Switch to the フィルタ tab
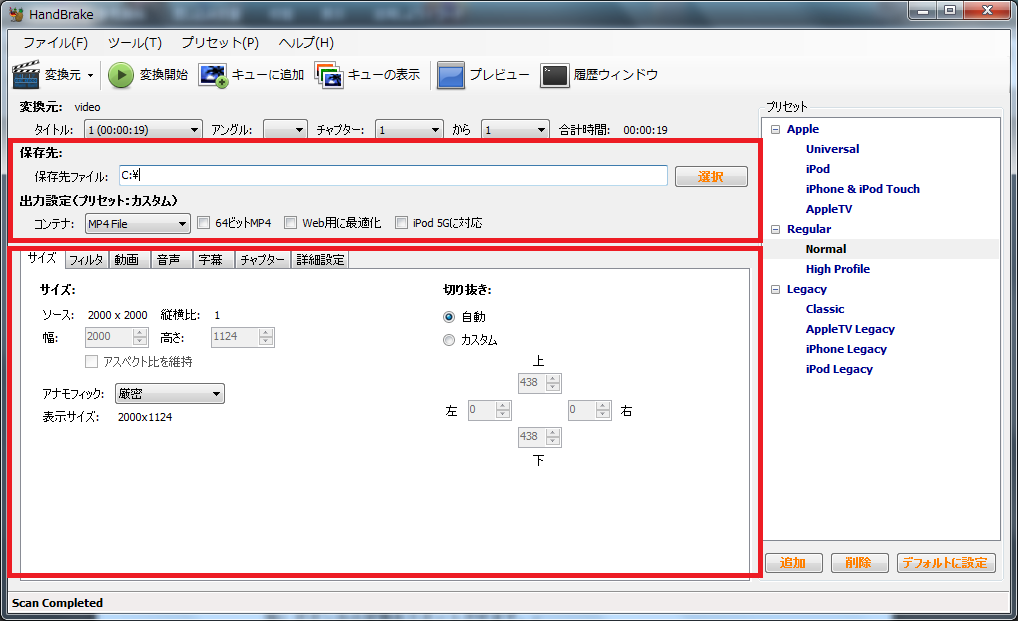Image resolution: width=1018 pixels, height=621 pixels. click(86, 260)
